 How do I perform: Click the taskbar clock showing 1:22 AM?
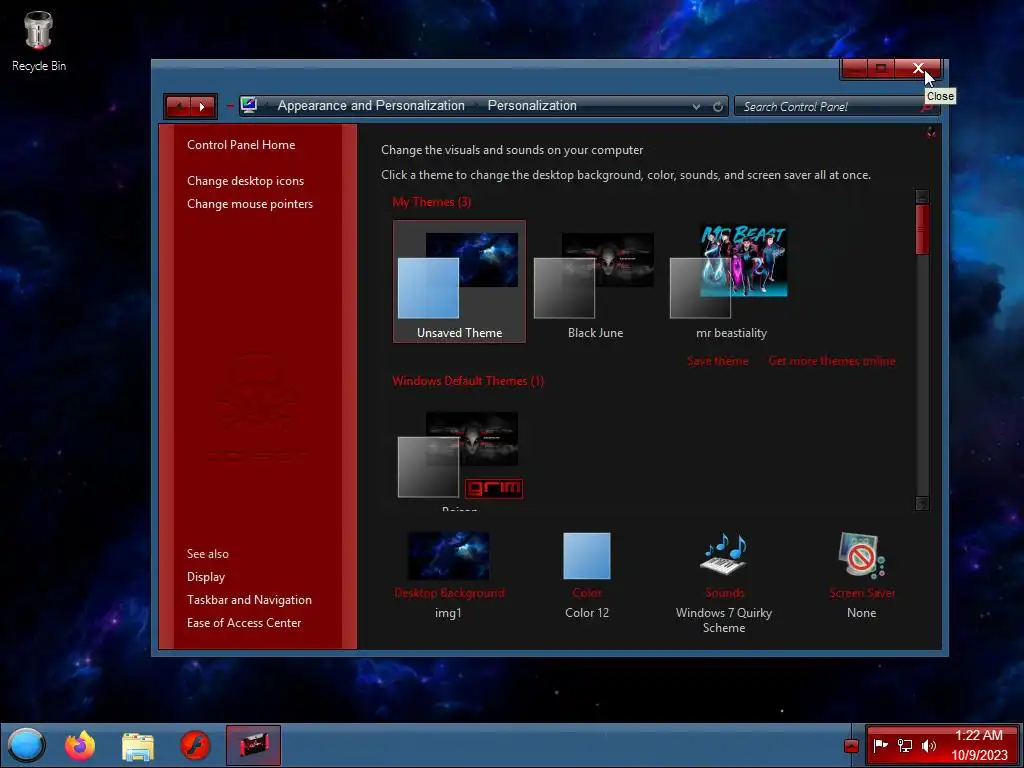coord(978,745)
